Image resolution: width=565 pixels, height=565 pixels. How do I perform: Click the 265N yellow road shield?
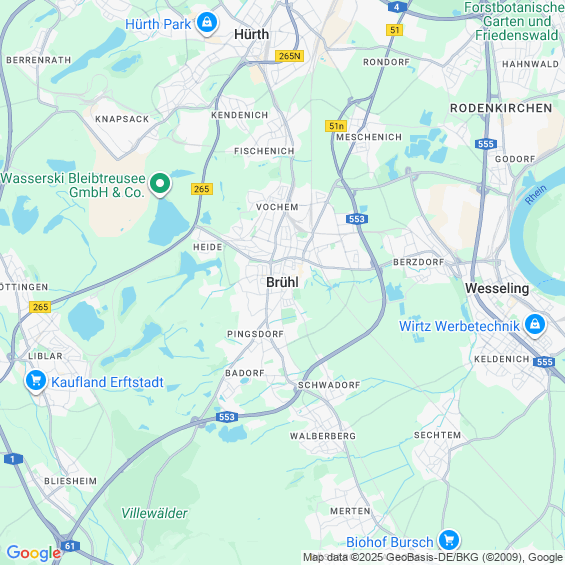pyautogui.click(x=289, y=56)
